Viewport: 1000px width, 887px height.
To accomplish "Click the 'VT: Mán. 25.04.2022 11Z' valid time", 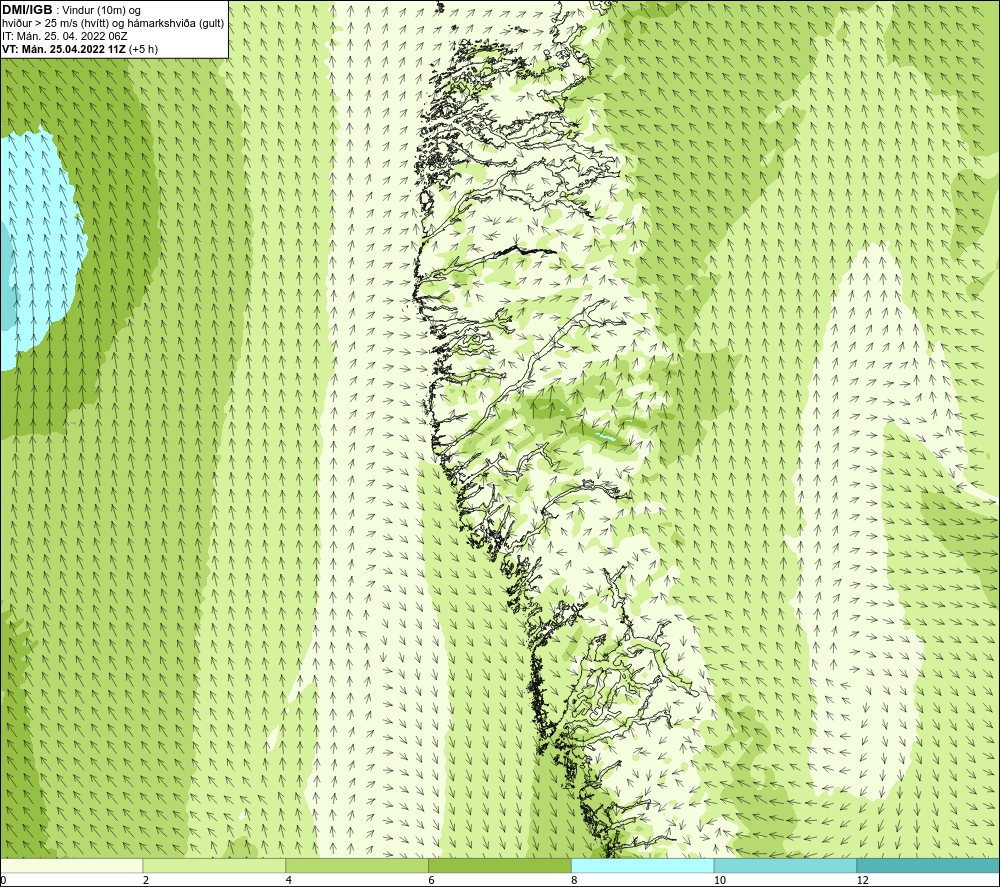I will tap(64, 49).
